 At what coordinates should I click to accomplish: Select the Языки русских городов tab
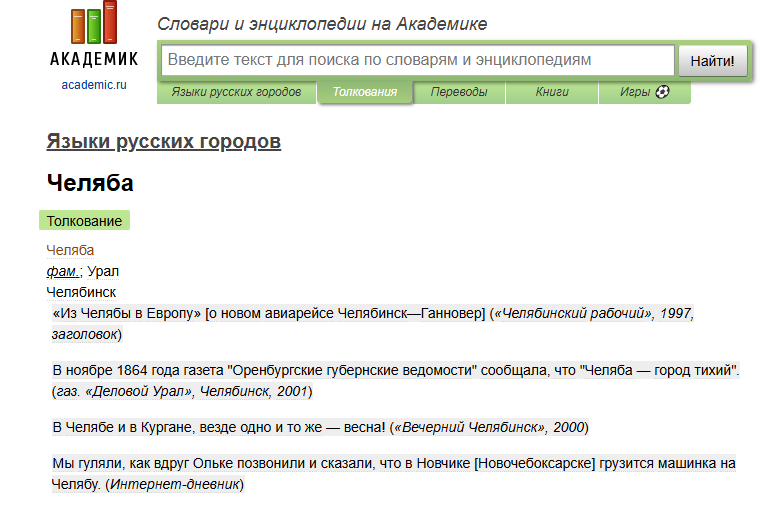coord(236,92)
